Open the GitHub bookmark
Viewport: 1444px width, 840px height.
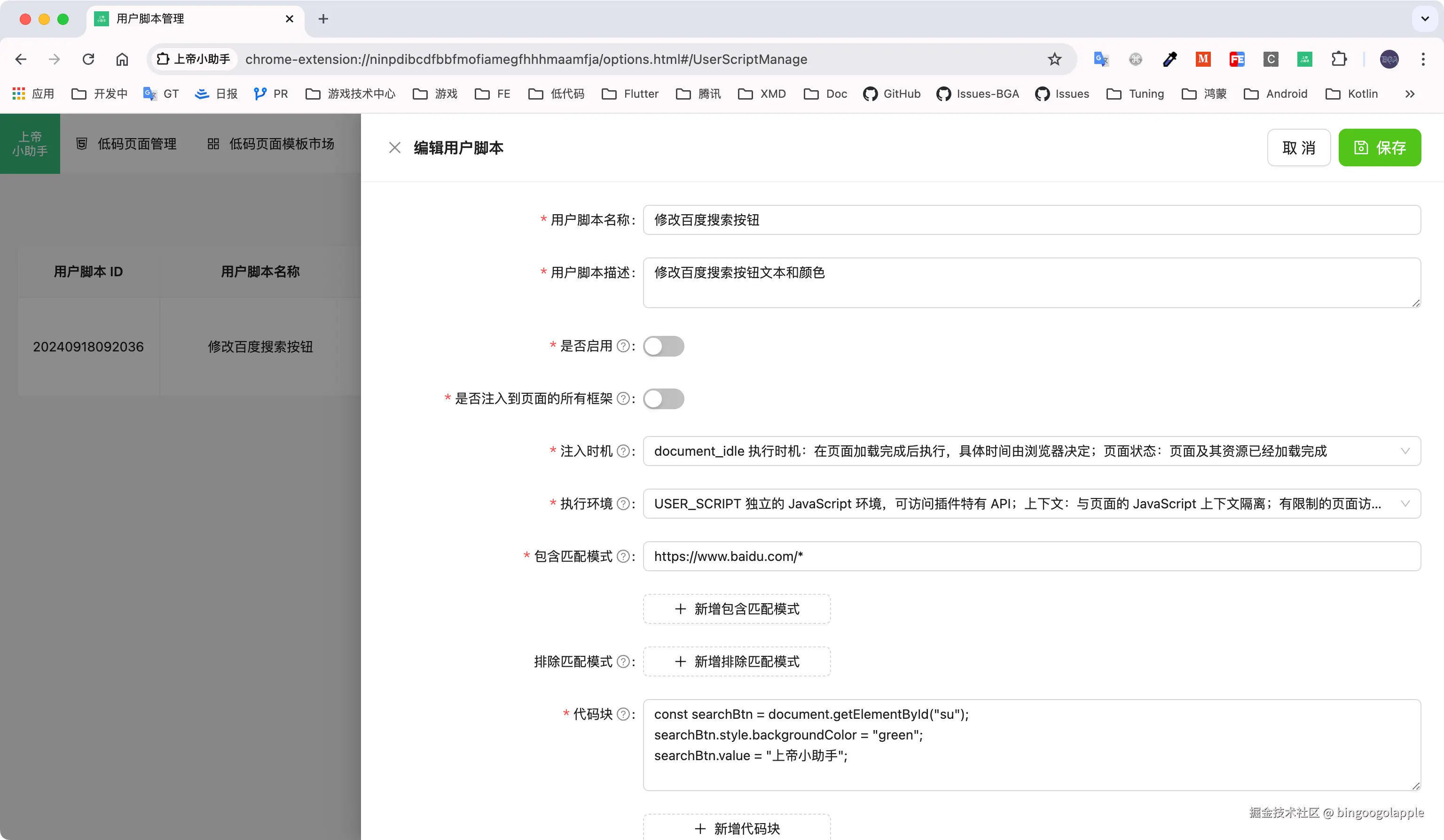[x=892, y=93]
